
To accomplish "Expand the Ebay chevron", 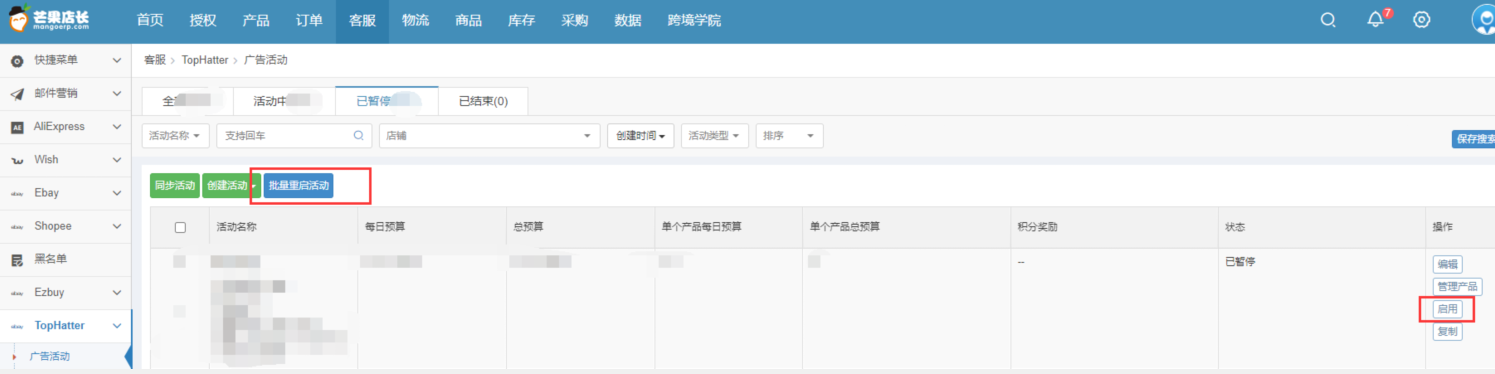I will pyautogui.click(x=117, y=192).
